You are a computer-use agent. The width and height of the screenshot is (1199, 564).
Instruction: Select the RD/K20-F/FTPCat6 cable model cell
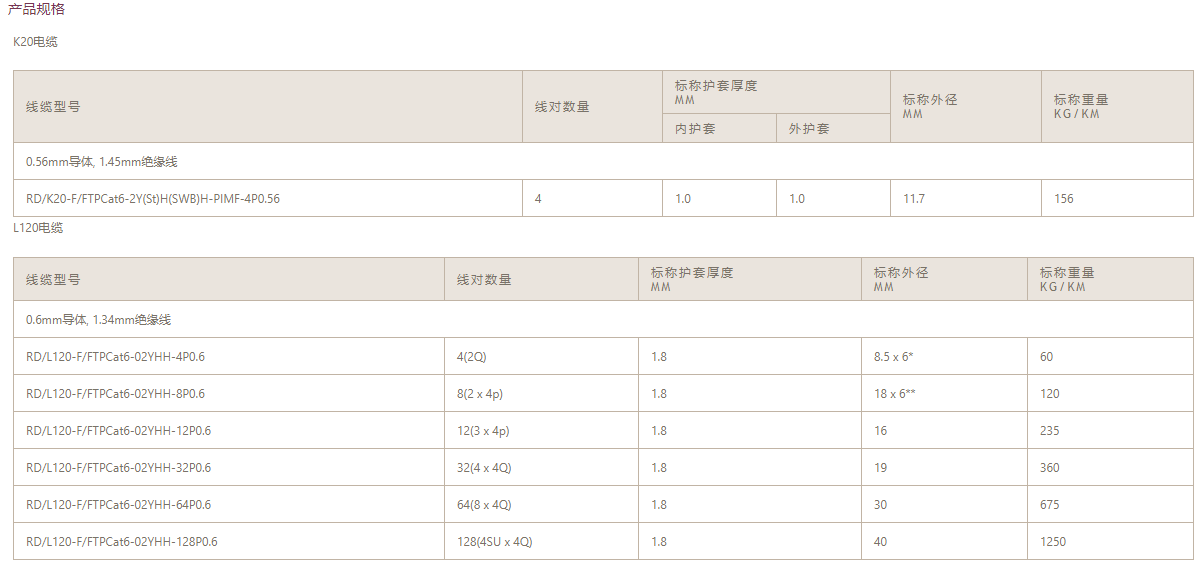(153, 199)
